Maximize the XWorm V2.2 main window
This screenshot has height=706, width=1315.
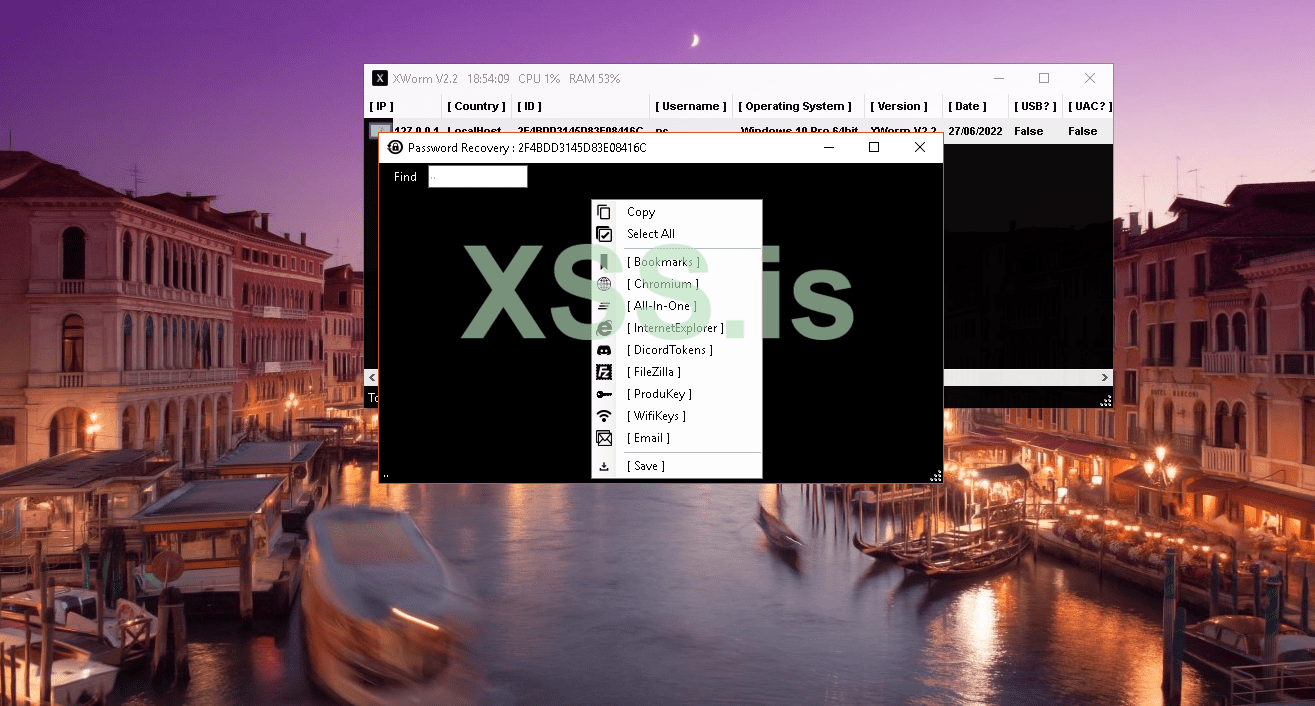pos(1044,78)
